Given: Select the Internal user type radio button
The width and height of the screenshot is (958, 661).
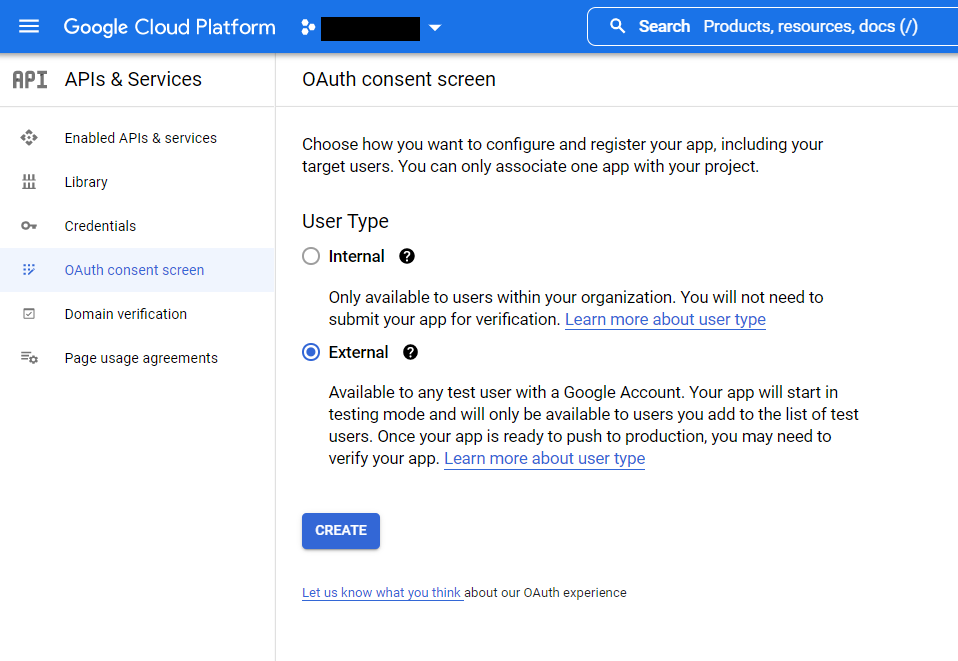Looking at the screenshot, I should pyautogui.click(x=310, y=256).
